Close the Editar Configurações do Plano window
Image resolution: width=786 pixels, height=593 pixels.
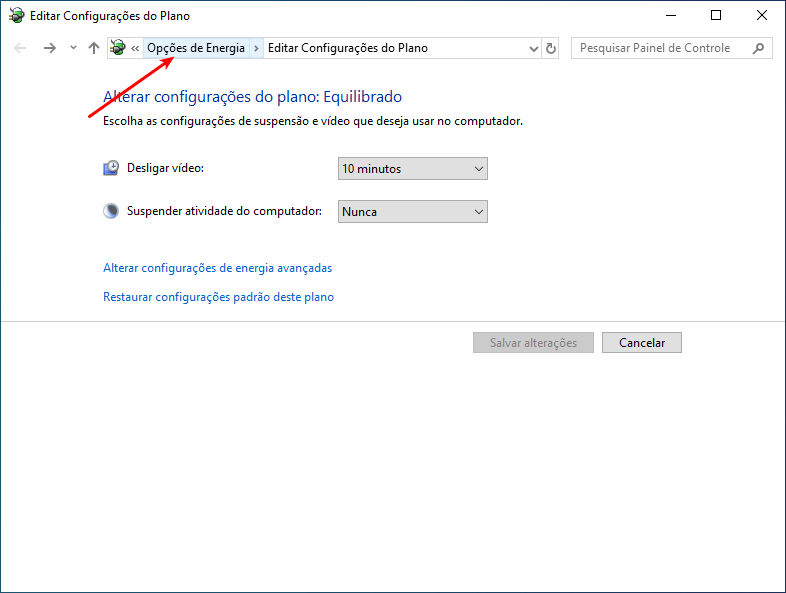pyautogui.click(x=761, y=16)
